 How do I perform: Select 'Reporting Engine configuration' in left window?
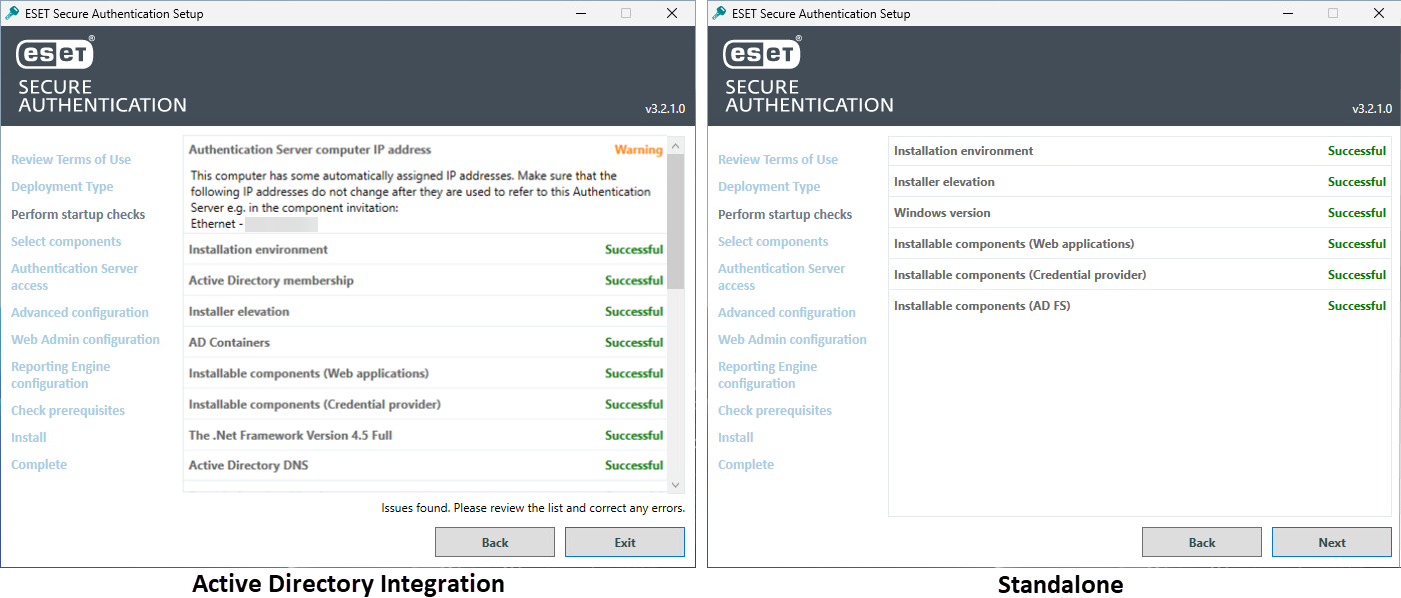click(61, 375)
